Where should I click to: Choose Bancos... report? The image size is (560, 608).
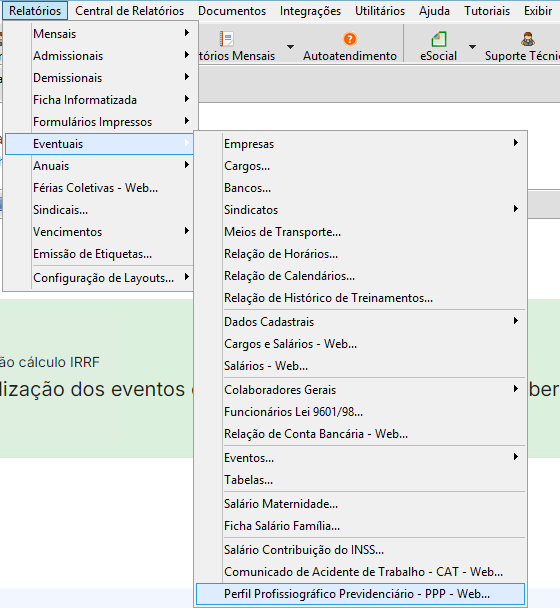[x=360, y=188]
